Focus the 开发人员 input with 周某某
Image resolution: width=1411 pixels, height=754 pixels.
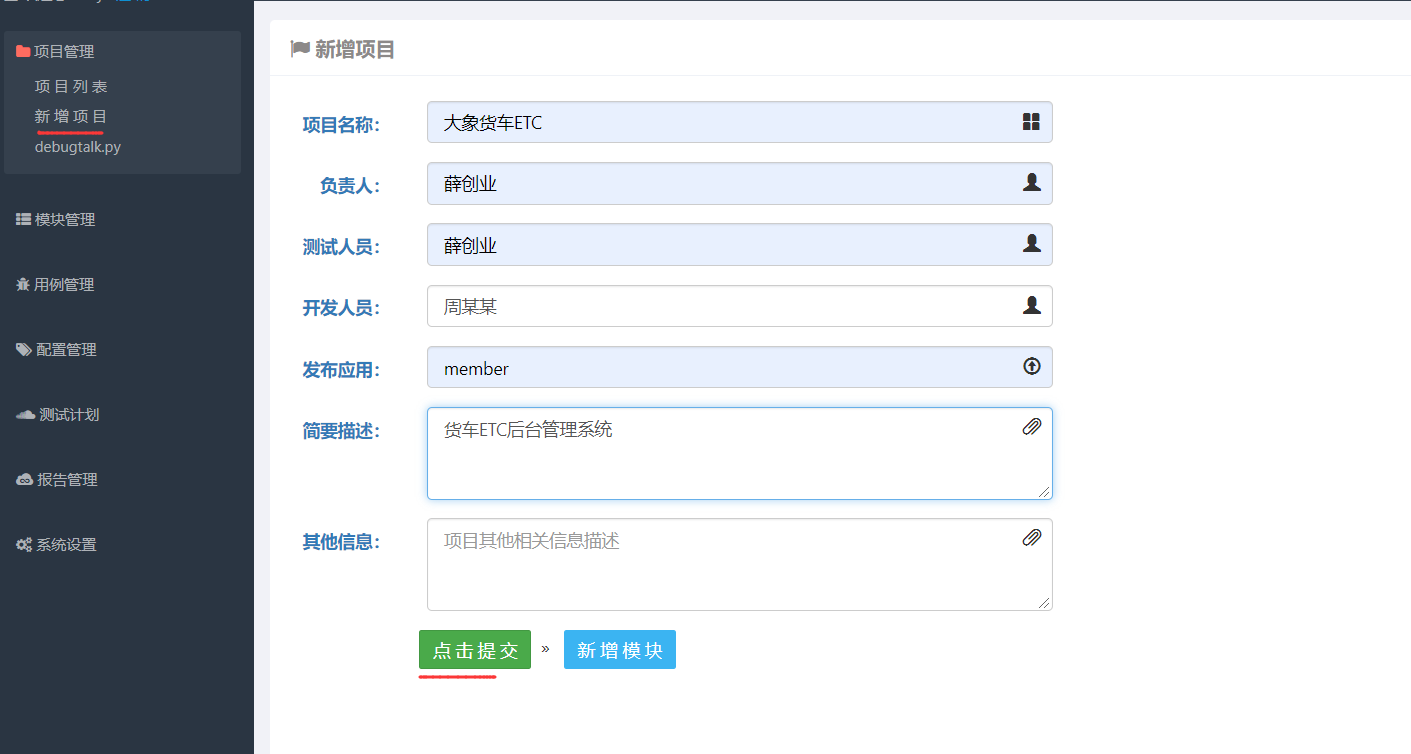(x=740, y=306)
